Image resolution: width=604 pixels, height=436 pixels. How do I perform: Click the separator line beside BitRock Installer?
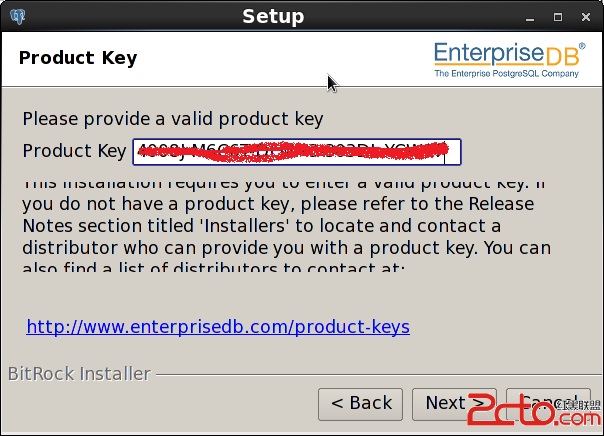click(379, 374)
